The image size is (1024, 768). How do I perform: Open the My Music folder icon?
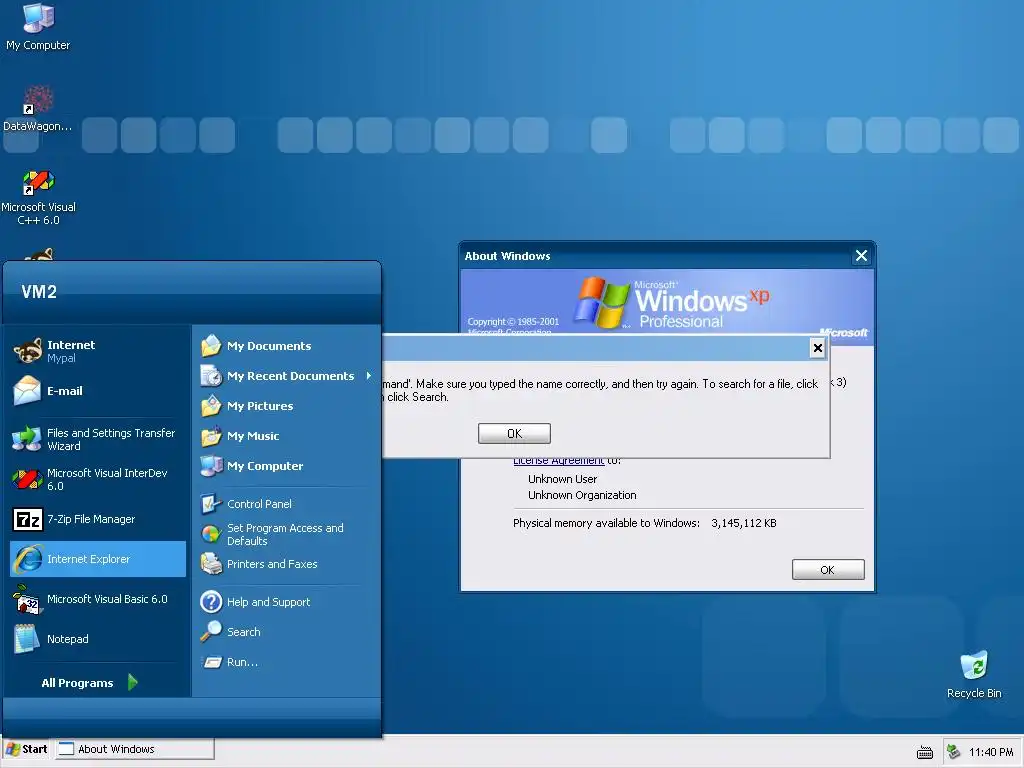(211, 436)
